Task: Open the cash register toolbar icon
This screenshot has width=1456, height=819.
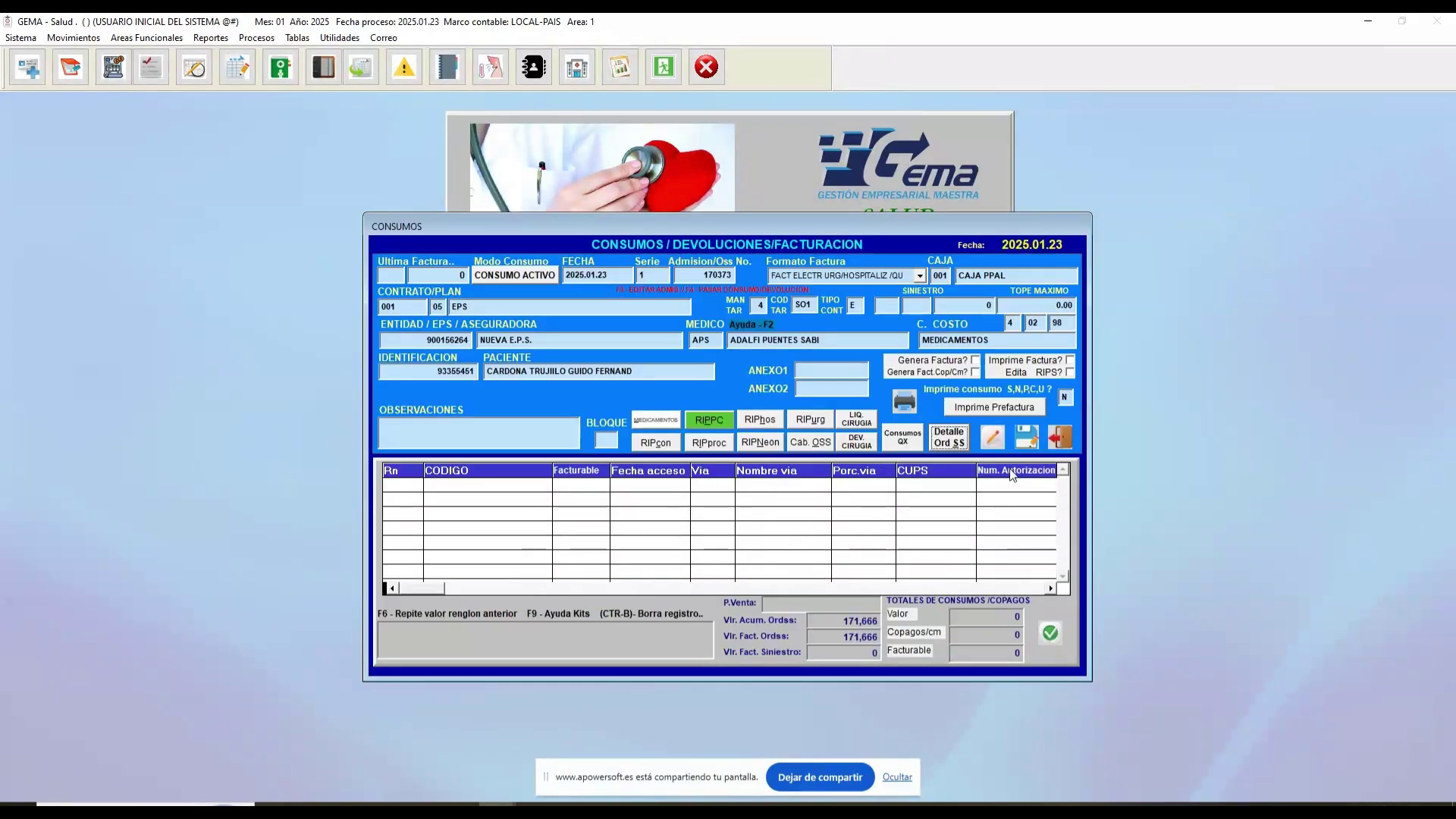Action: point(113,67)
